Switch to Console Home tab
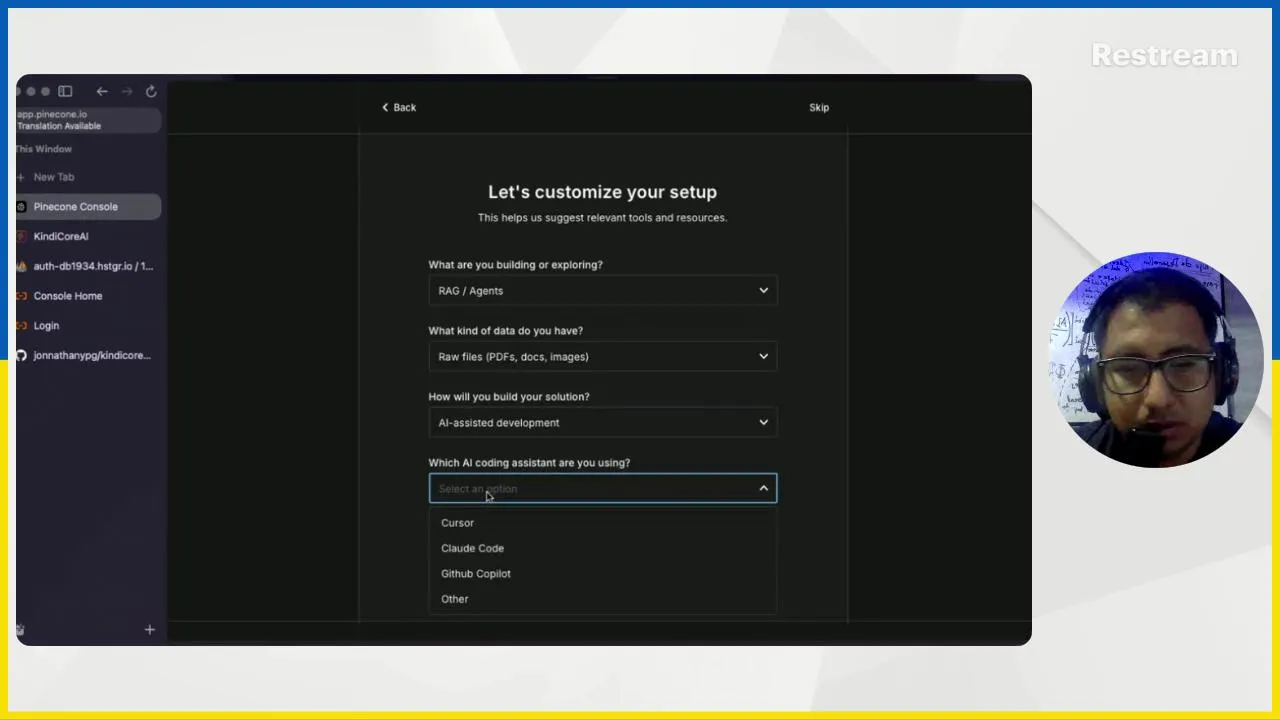Image resolution: width=1280 pixels, height=720 pixels. 88,296
